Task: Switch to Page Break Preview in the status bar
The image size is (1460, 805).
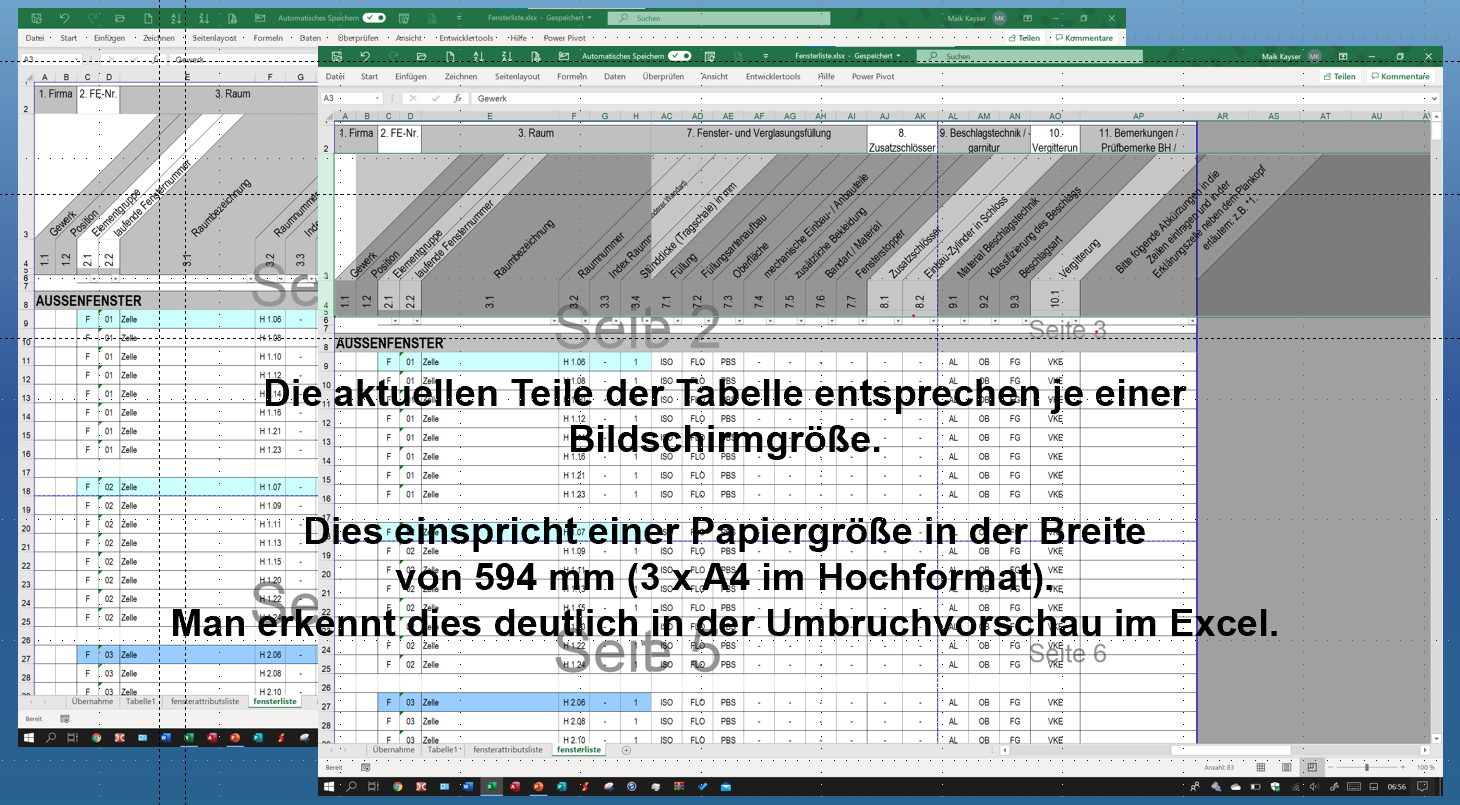Action: point(1312,767)
